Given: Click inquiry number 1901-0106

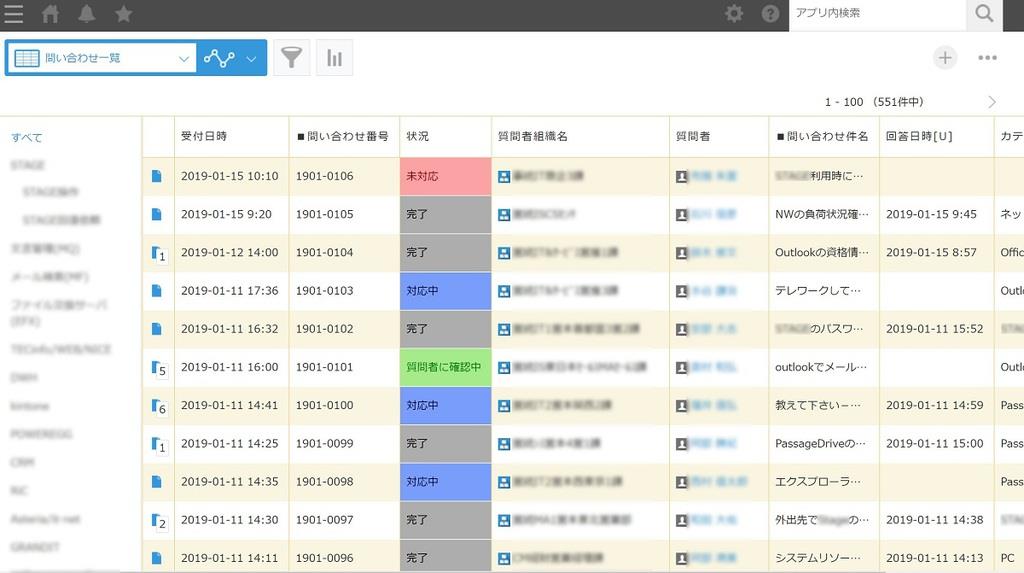Looking at the screenshot, I should point(325,176).
